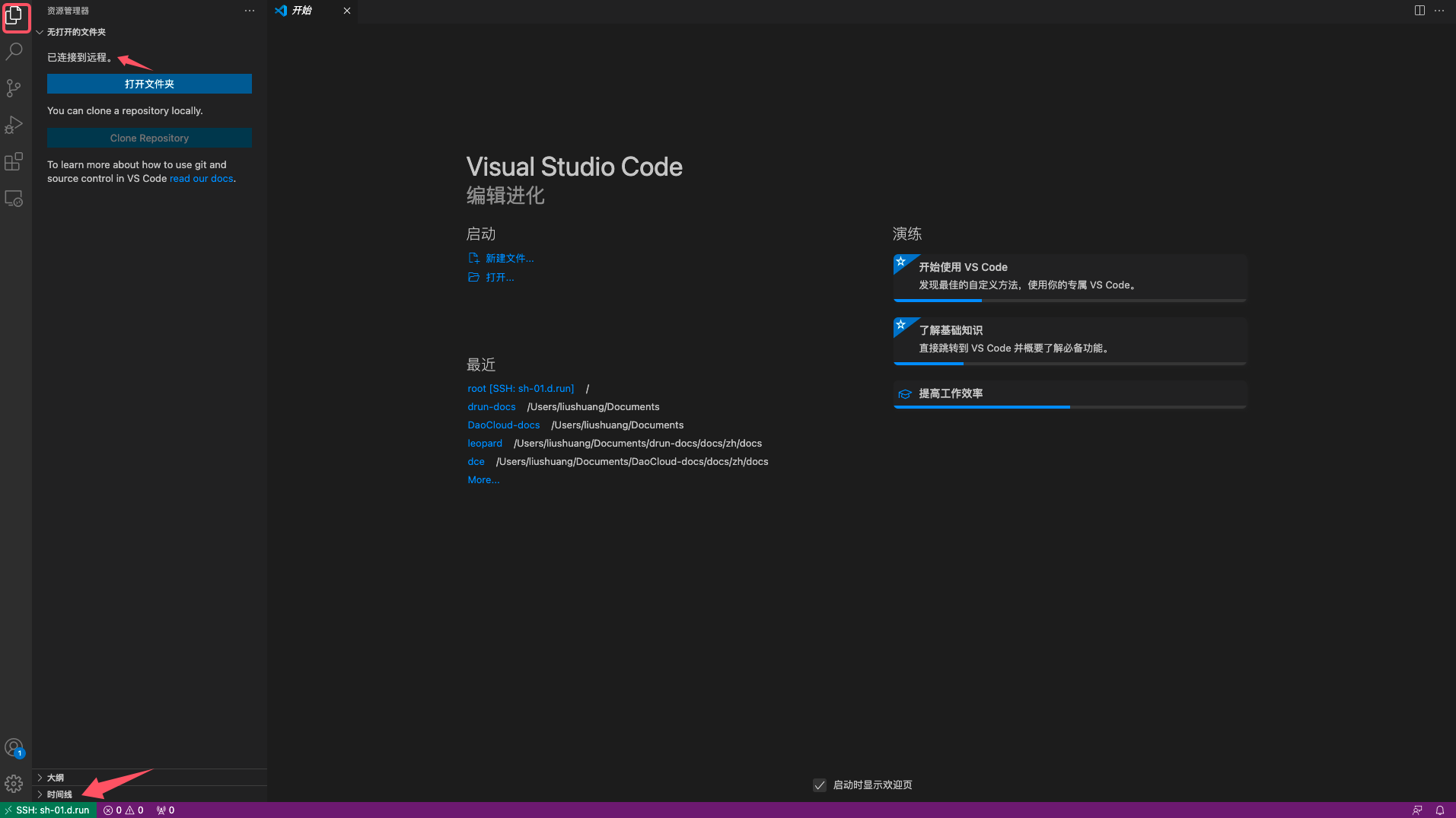Expand the 大纲 outline section
1456x818 pixels.
pyautogui.click(x=56, y=778)
